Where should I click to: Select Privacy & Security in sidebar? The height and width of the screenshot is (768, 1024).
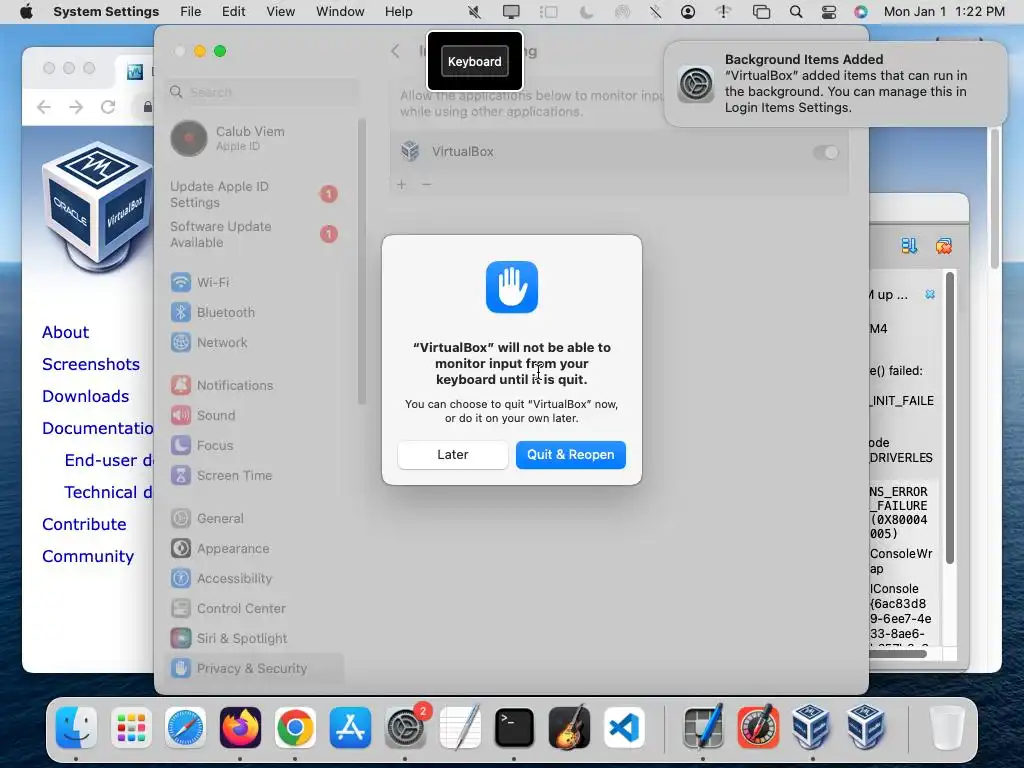[x=255, y=668]
